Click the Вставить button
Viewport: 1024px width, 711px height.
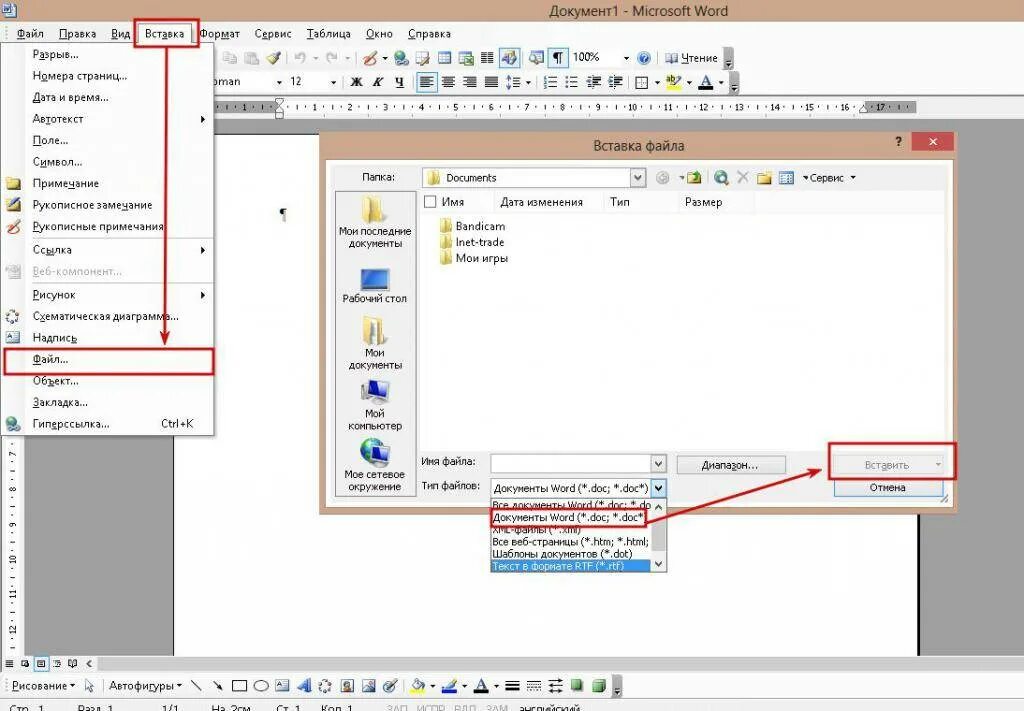(x=888, y=465)
